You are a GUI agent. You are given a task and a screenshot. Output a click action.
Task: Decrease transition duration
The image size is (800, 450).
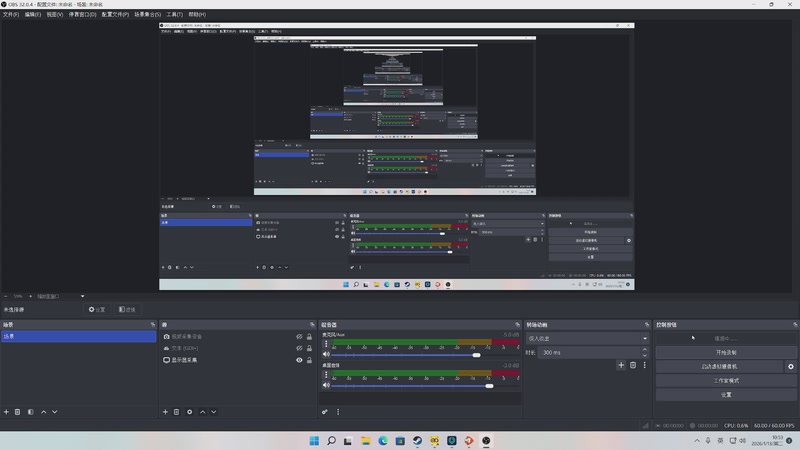click(645, 355)
